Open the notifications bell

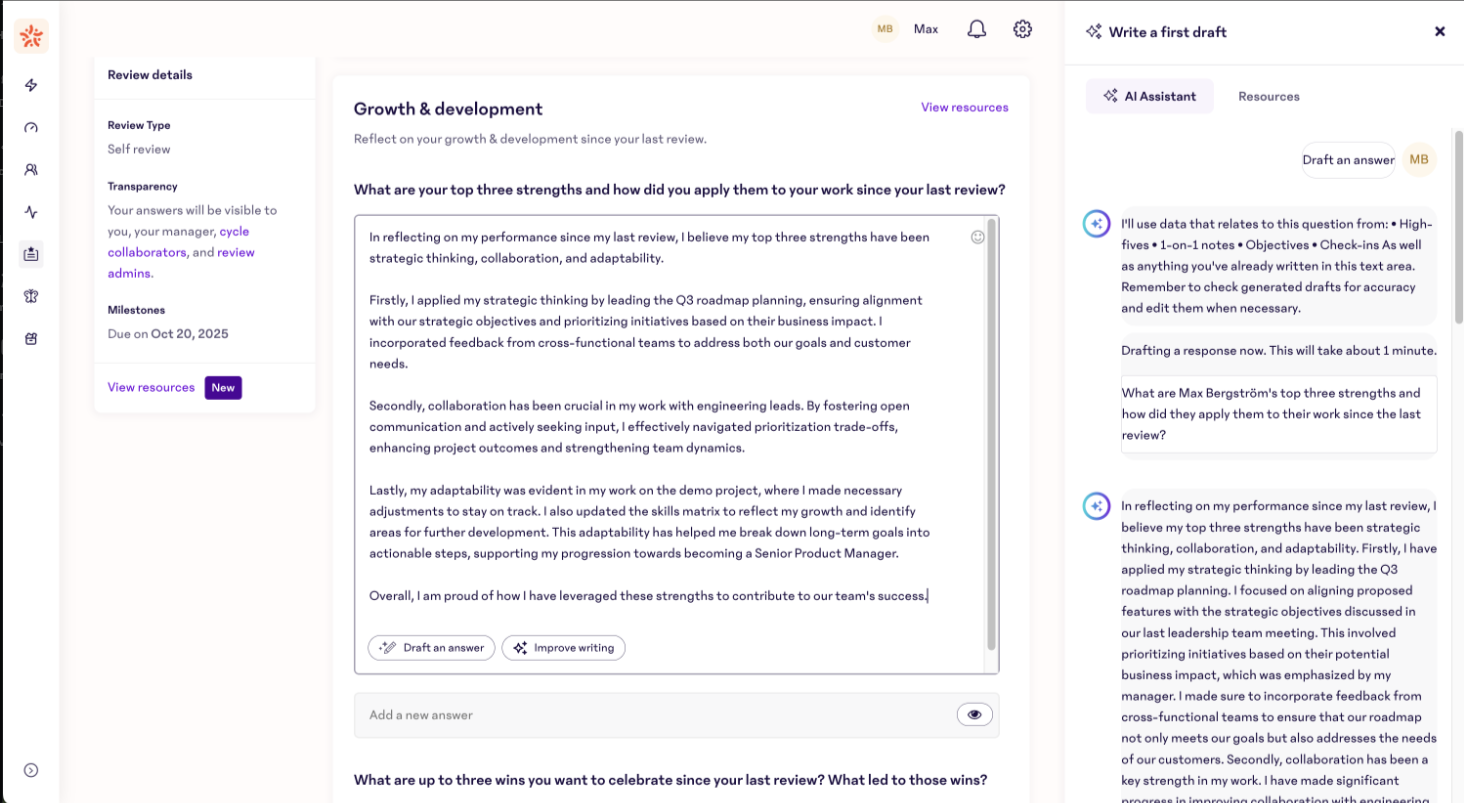pyautogui.click(x=976, y=29)
